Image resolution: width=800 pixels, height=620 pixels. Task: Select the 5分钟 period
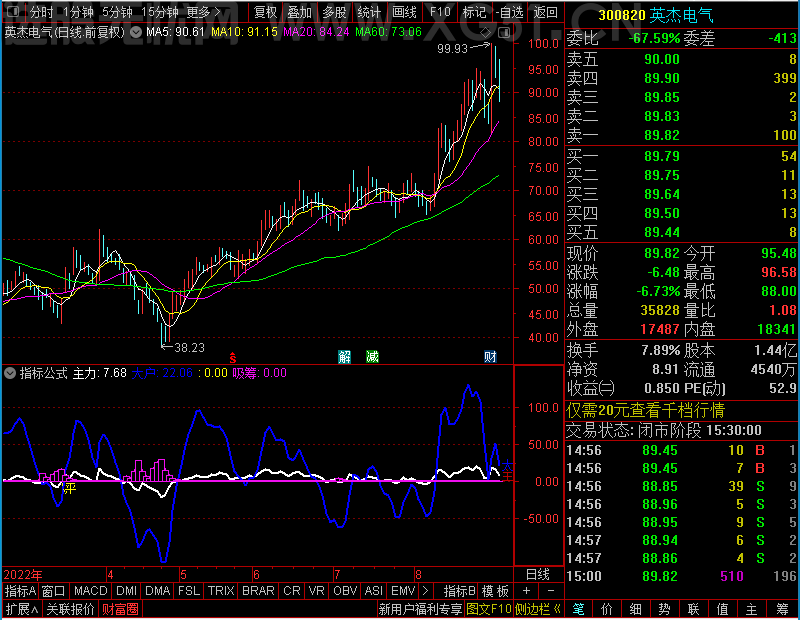pos(117,12)
